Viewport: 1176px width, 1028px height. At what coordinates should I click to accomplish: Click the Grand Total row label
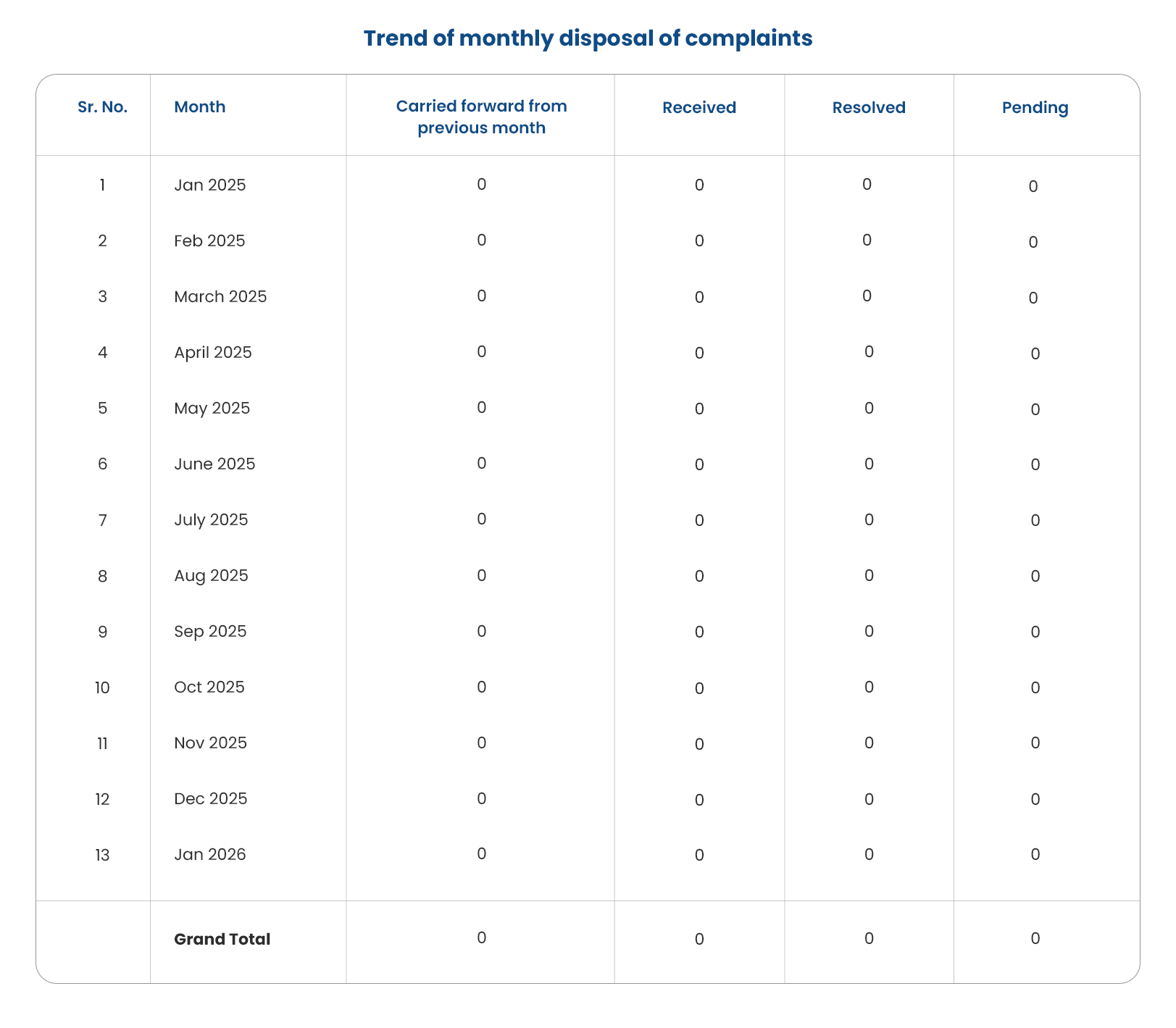[x=222, y=940]
